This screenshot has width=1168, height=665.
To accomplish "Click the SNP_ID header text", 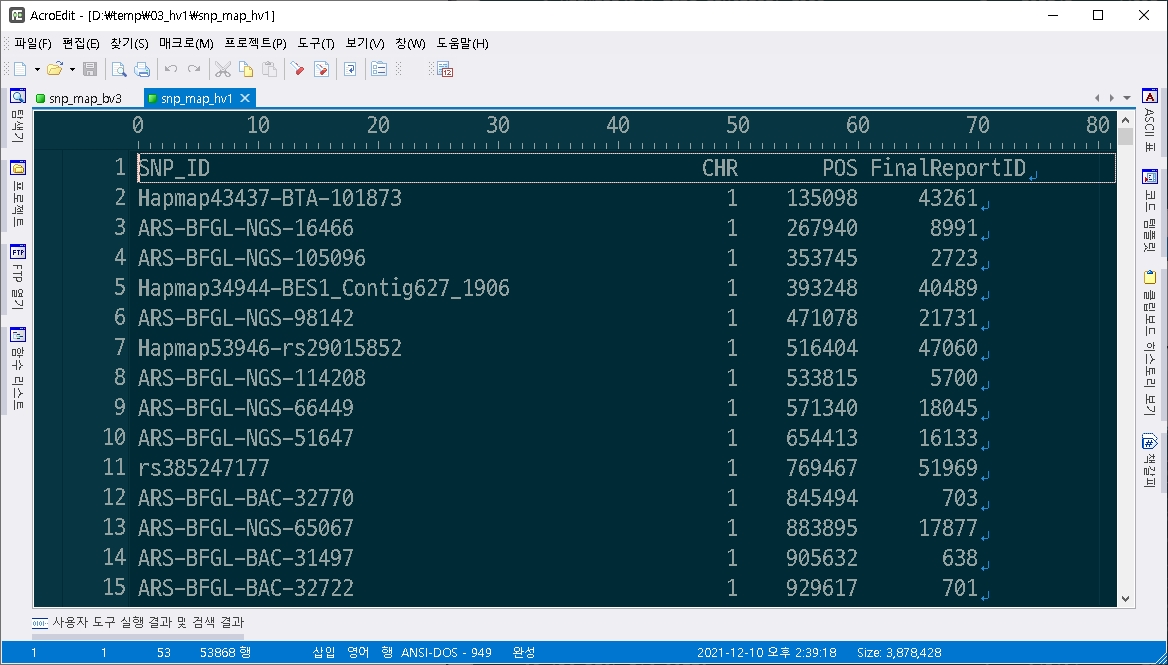I will point(174,168).
